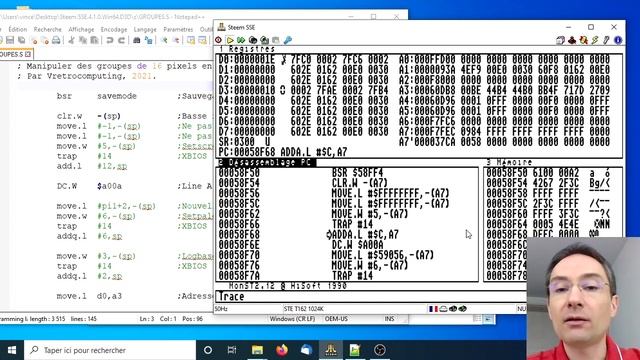This screenshot has height=360, width=640.
Task: Click the Zoom Out icon in Notepad++
Action: 176,40
